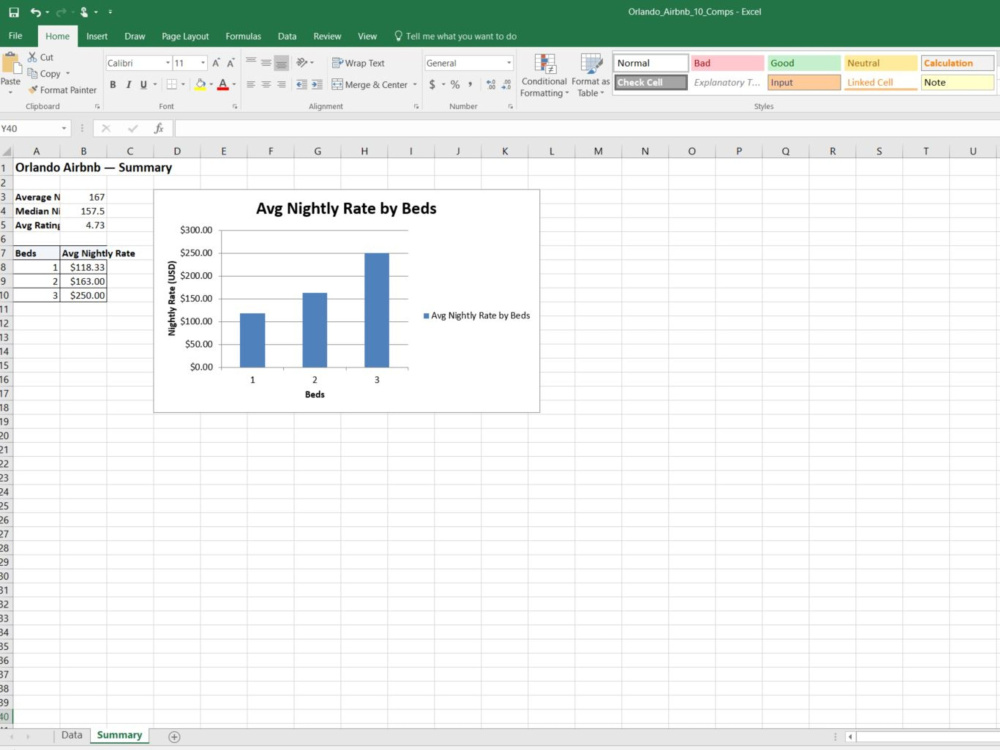Switch to the Data ribbon tab
1000x750 pixels.
click(x=287, y=36)
